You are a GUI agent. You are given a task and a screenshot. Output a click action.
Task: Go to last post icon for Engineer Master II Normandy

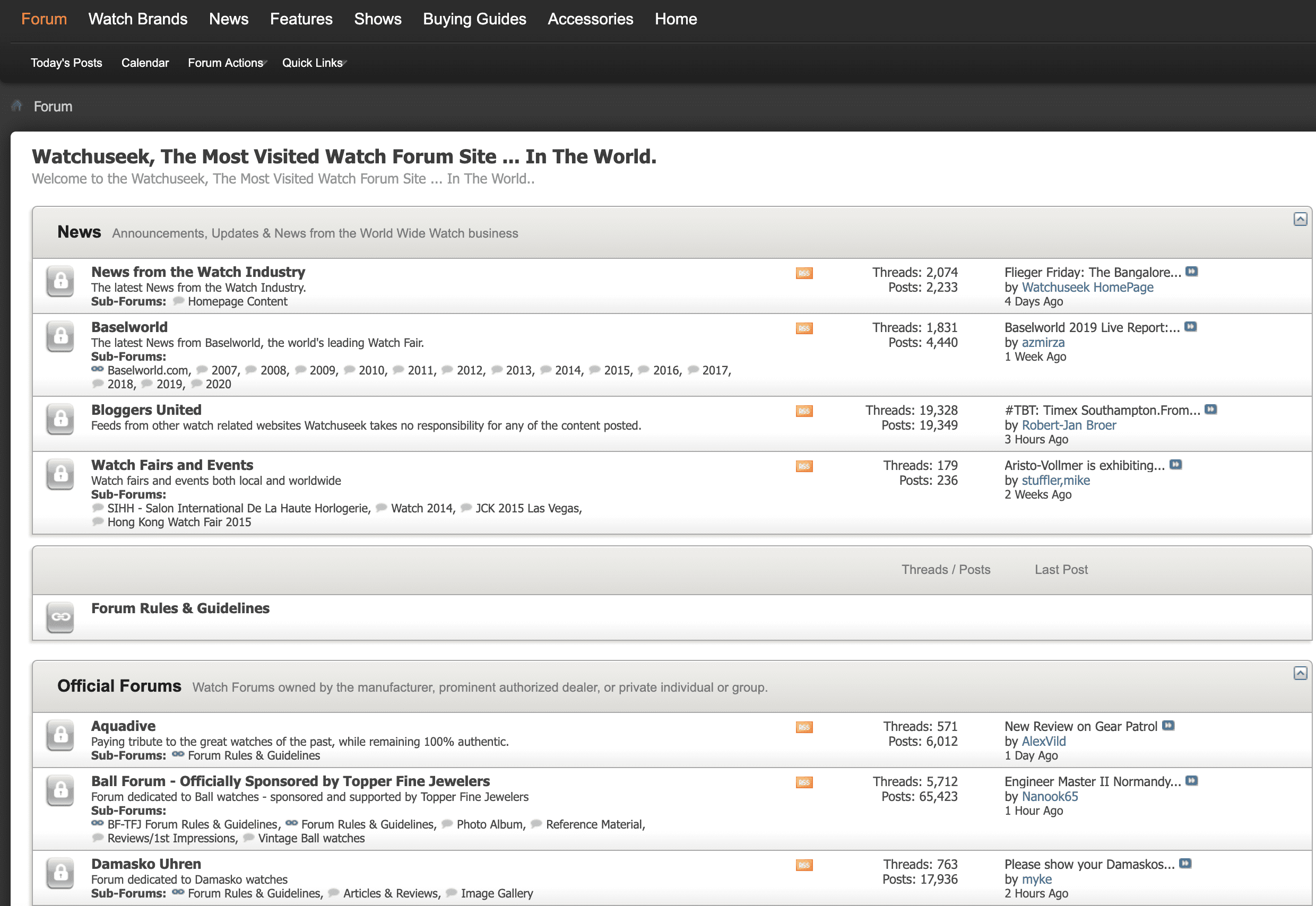click(1192, 780)
